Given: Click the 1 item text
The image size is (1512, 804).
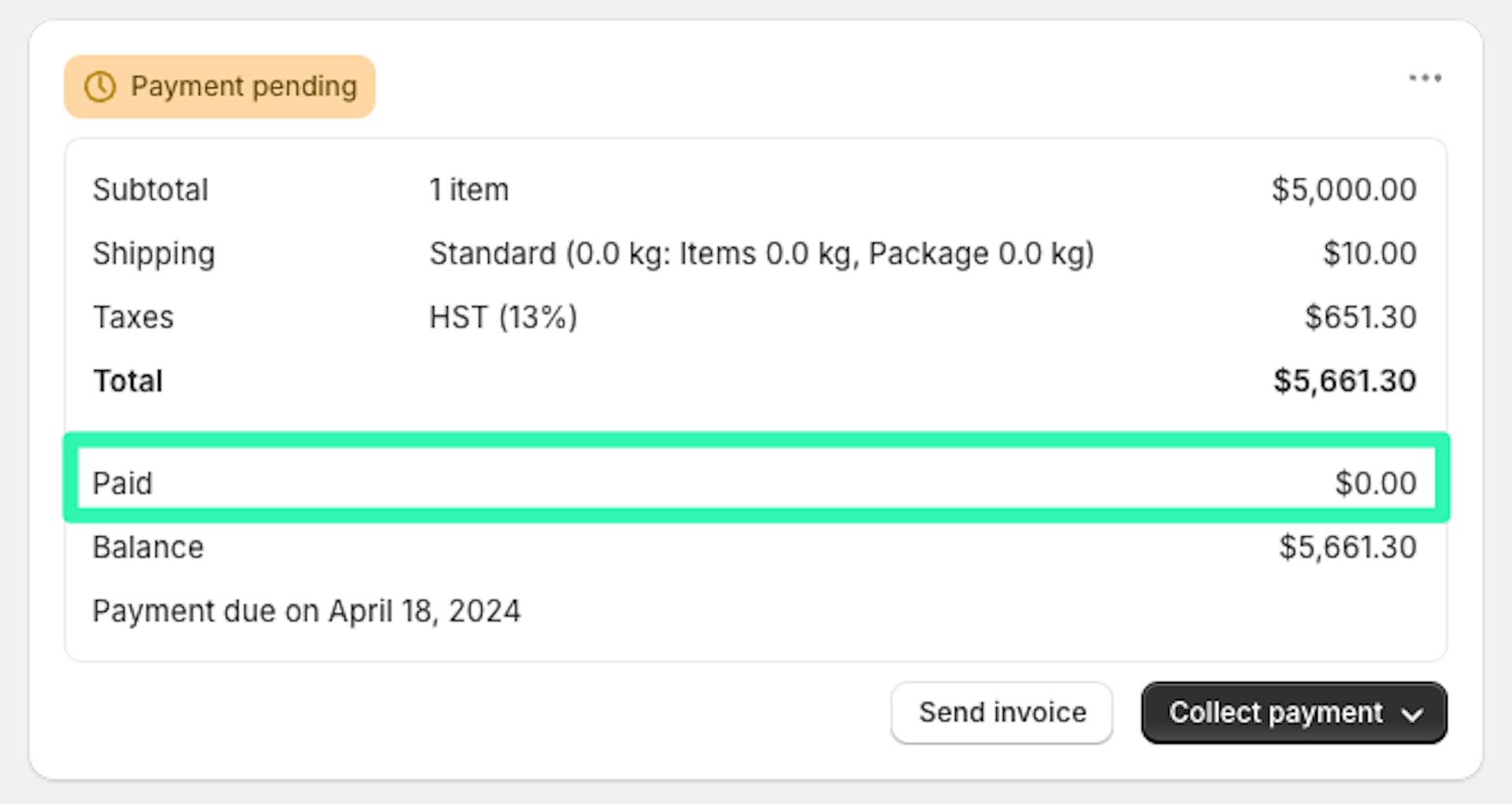Looking at the screenshot, I should tap(469, 190).
